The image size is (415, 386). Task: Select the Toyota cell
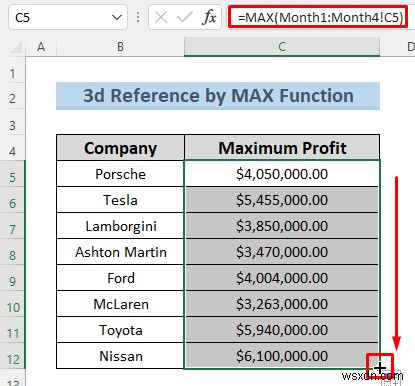pyautogui.click(x=120, y=330)
